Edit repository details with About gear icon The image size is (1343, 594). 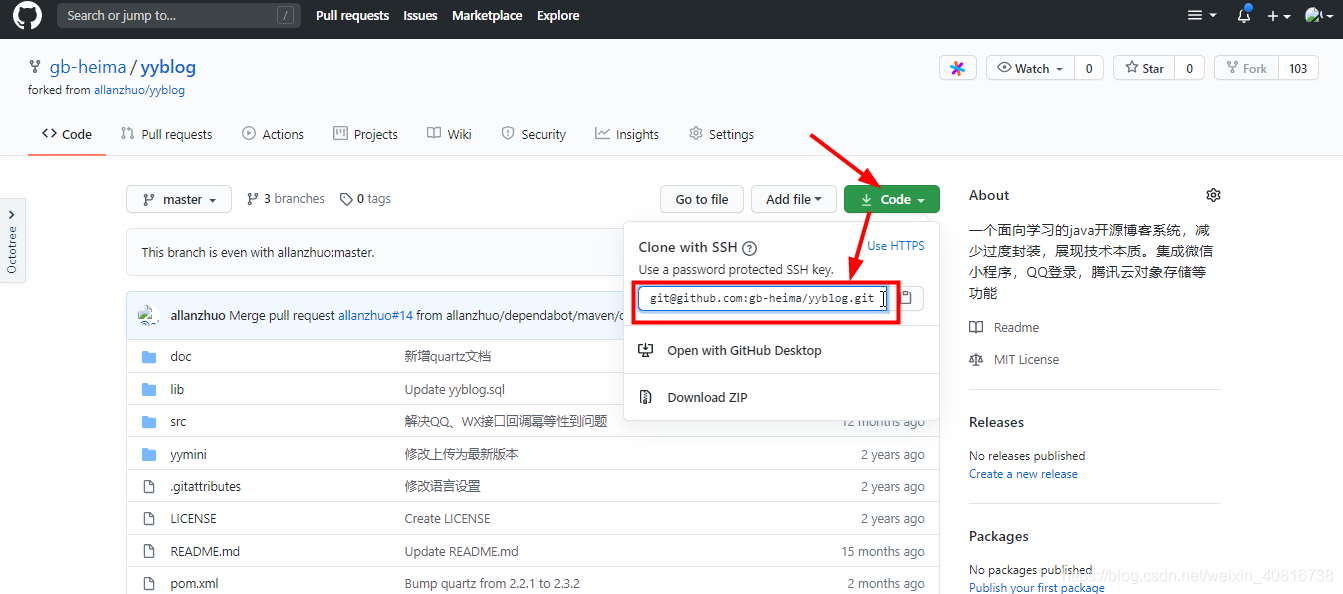click(1213, 195)
